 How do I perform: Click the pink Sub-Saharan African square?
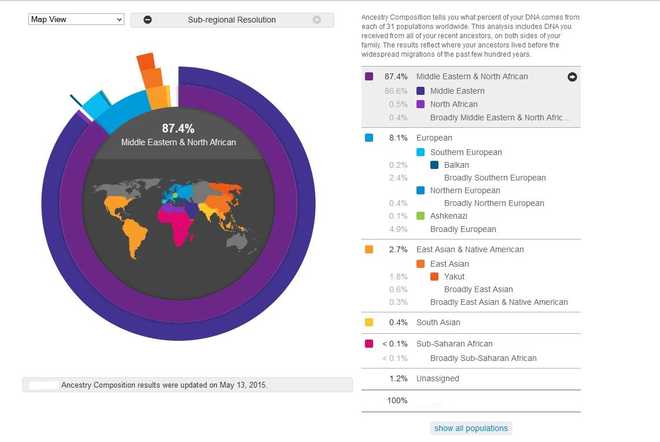[370, 344]
